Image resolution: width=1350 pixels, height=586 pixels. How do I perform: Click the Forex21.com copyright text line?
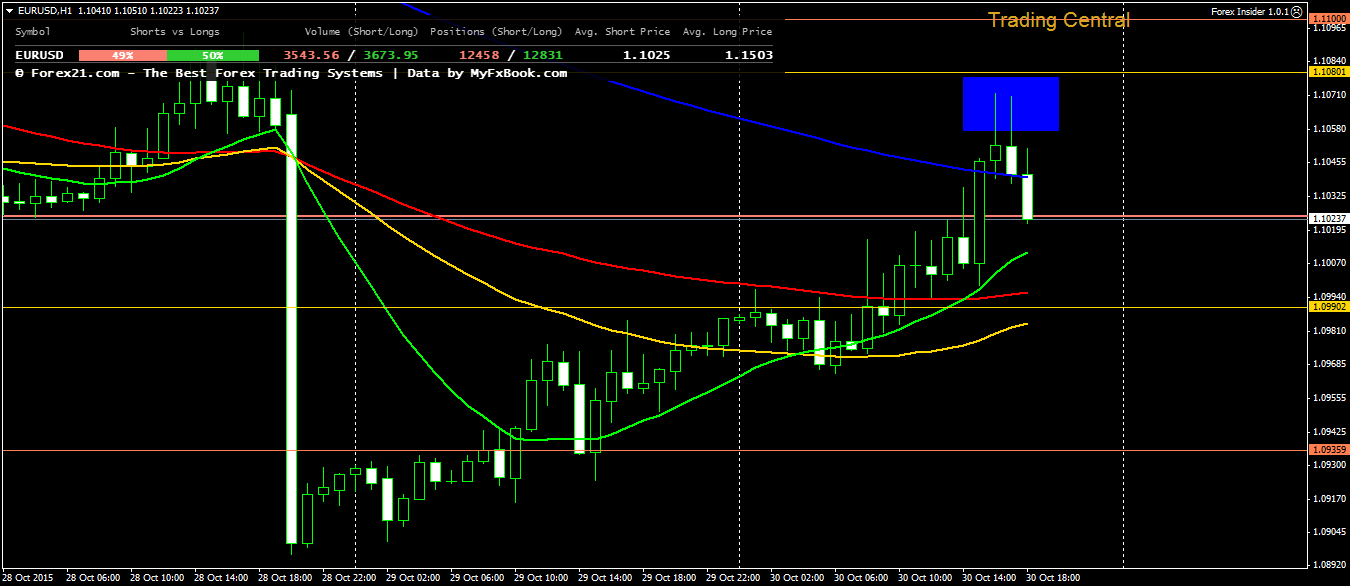tap(291, 73)
